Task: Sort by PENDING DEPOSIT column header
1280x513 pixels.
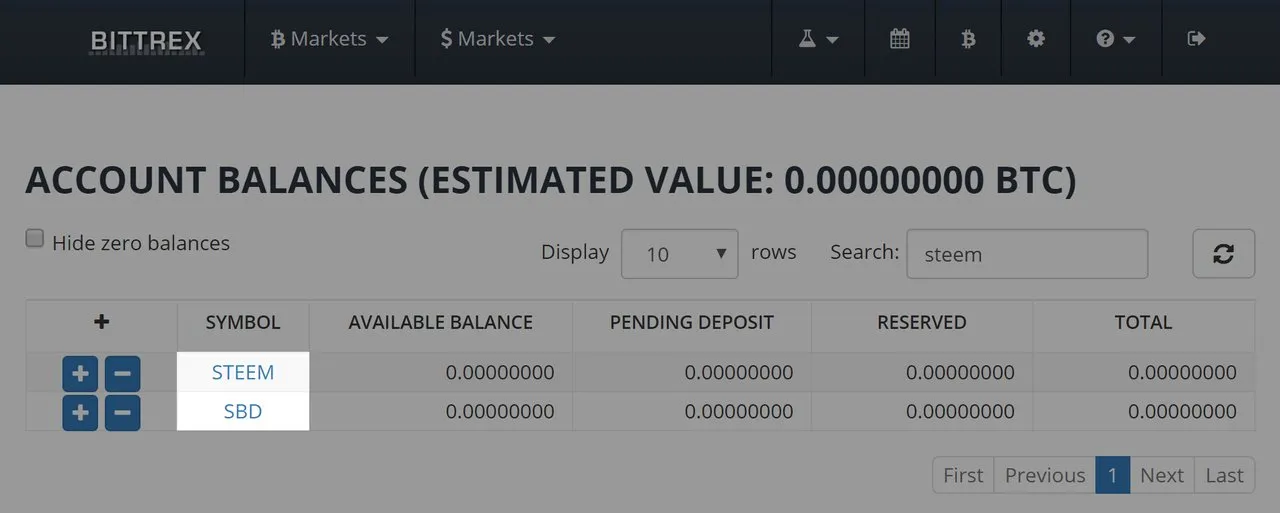Action: click(692, 322)
